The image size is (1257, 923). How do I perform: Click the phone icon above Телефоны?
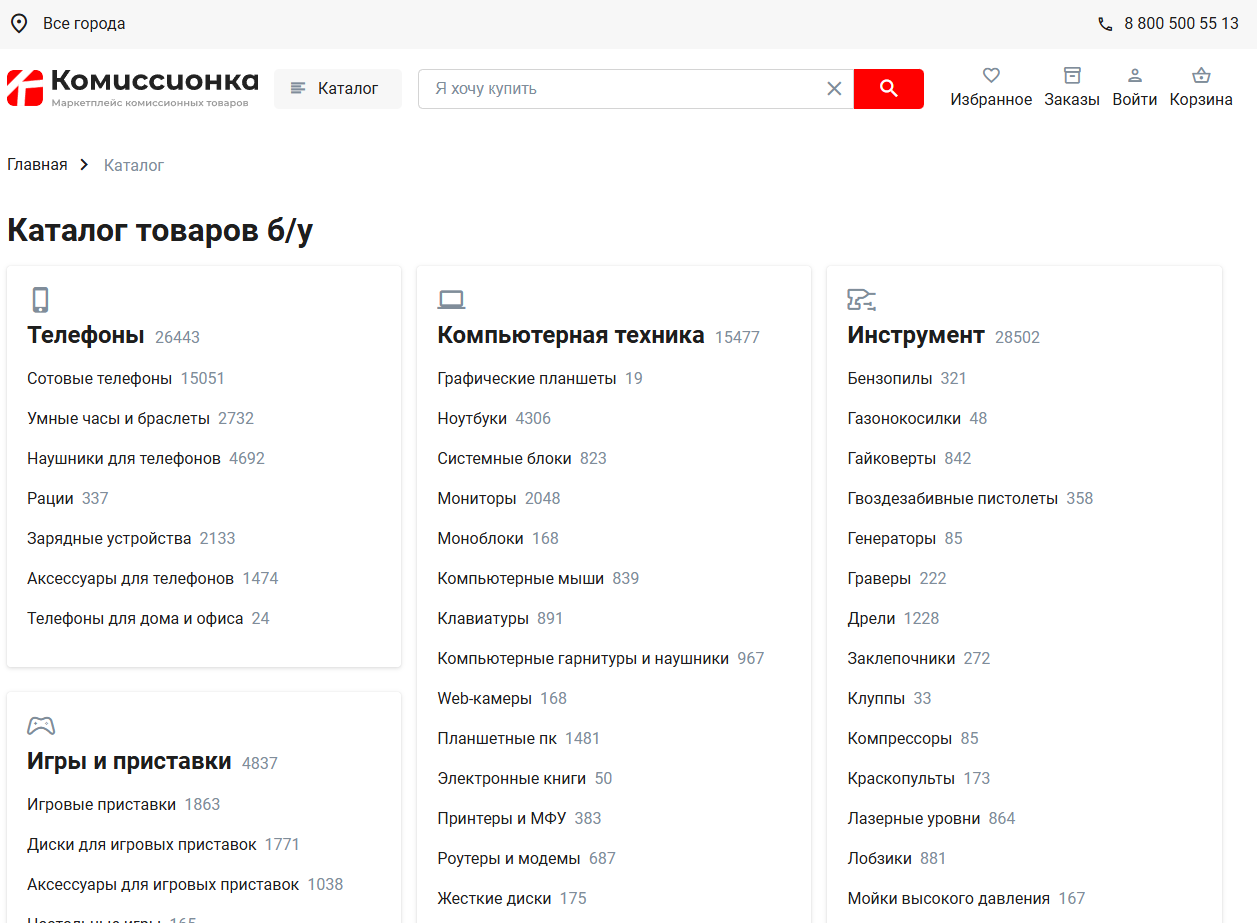[40, 300]
